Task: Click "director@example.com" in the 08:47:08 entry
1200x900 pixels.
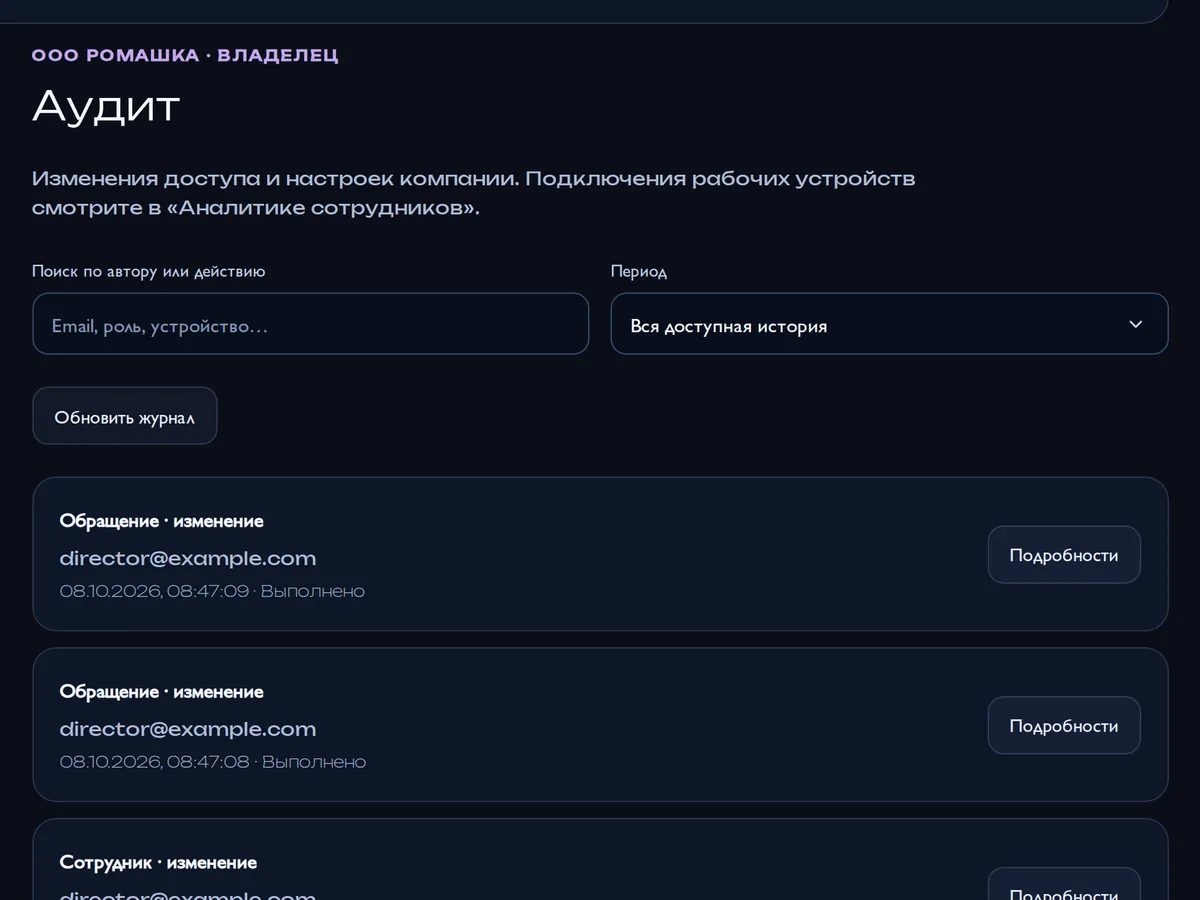Action: tap(188, 729)
